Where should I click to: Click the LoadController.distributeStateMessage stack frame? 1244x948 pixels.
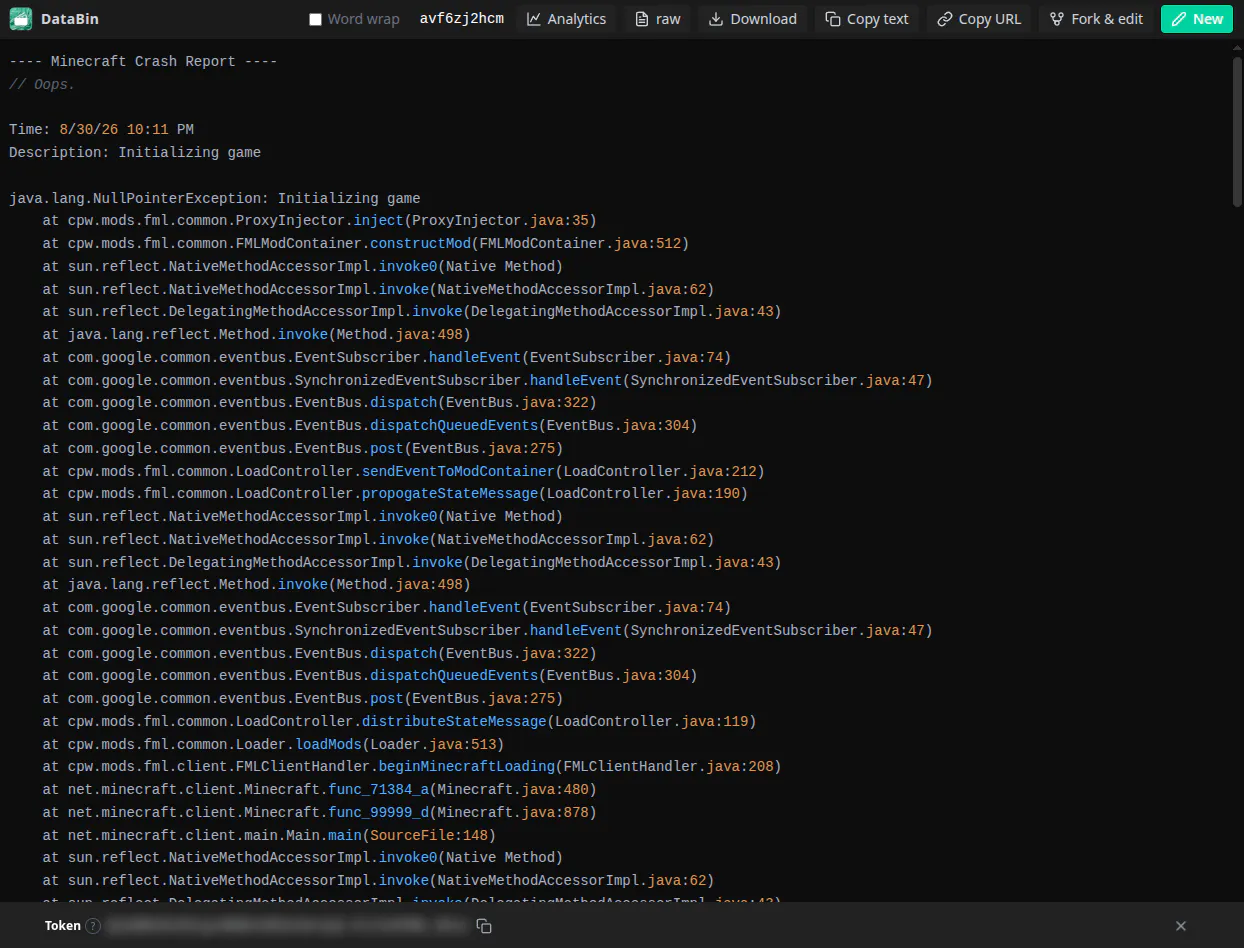coord(399,722)
